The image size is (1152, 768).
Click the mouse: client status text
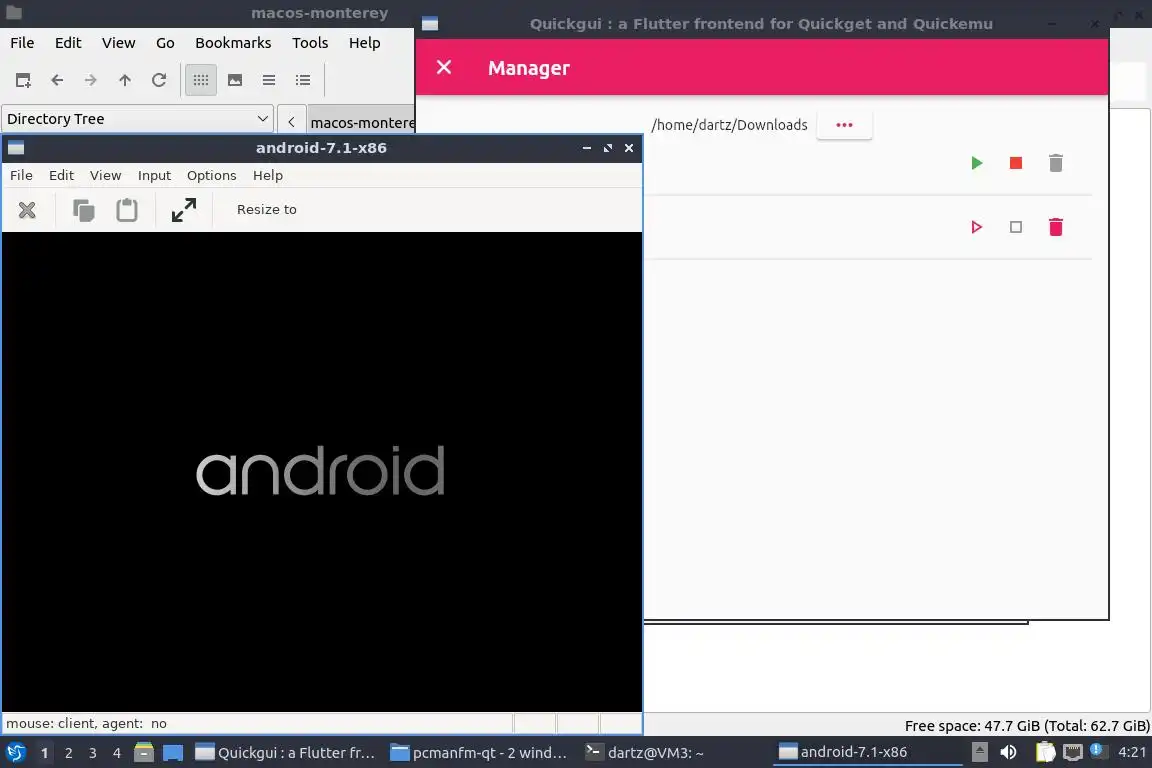coord(87,724)
